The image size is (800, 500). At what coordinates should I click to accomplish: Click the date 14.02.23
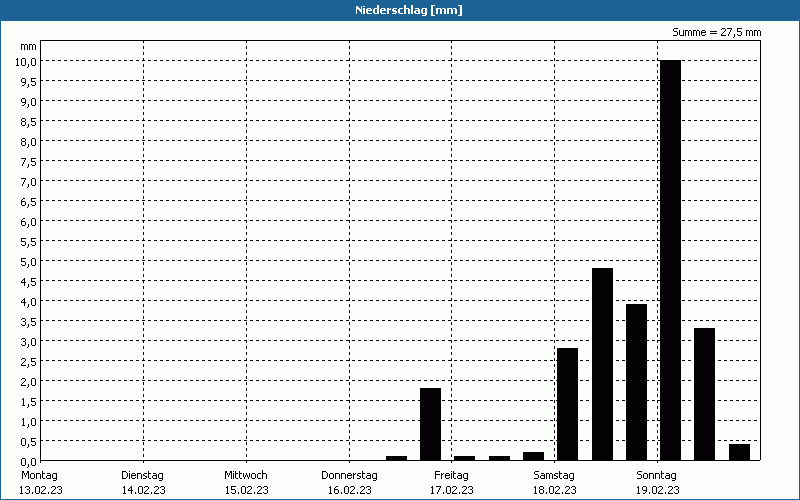tap(144, 490)
